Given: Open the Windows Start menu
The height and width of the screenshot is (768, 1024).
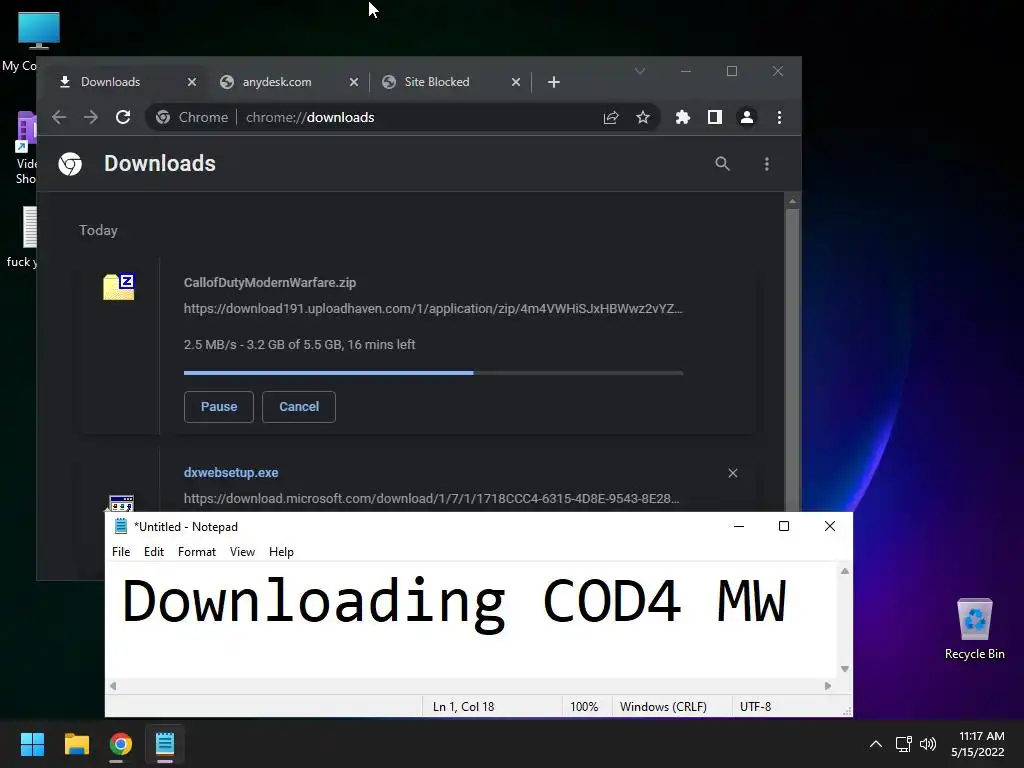Looking at the screenshot, I should coord(32,744).
